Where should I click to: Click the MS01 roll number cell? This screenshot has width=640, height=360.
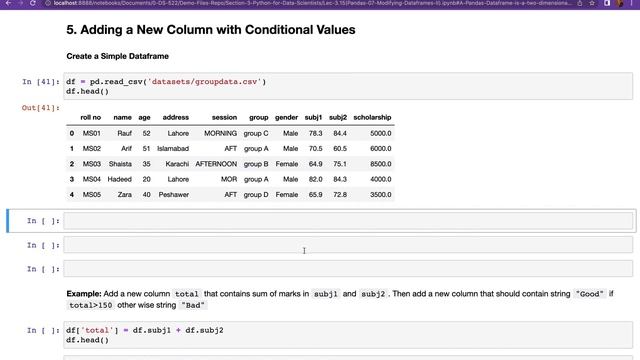point(91,133)
